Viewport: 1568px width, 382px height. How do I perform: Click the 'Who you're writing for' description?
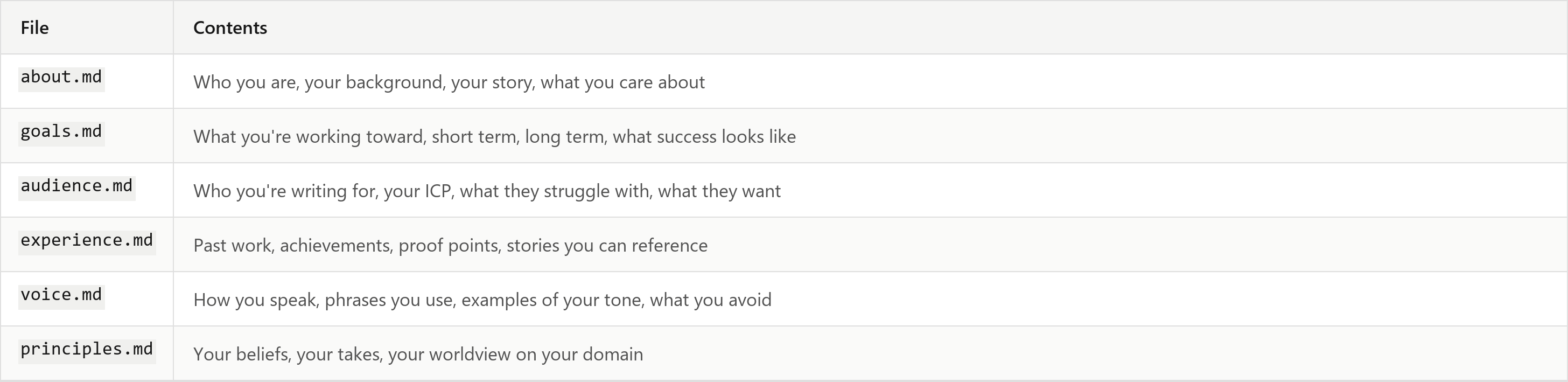487,191
